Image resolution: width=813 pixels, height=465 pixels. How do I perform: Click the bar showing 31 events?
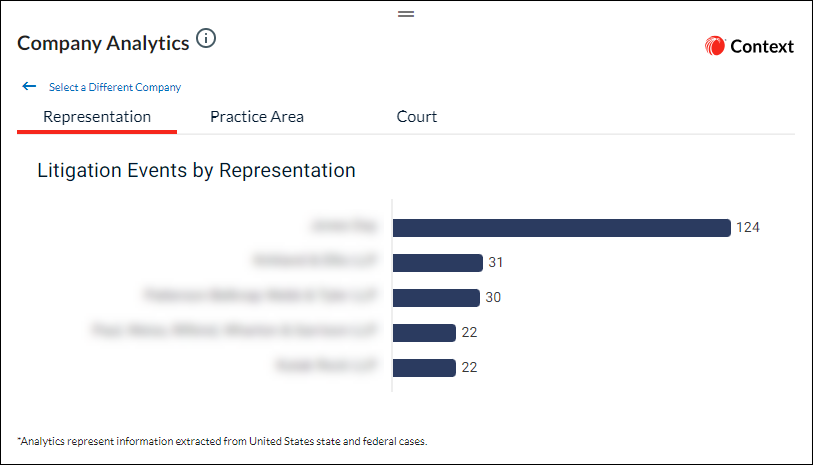coord(438,262)
